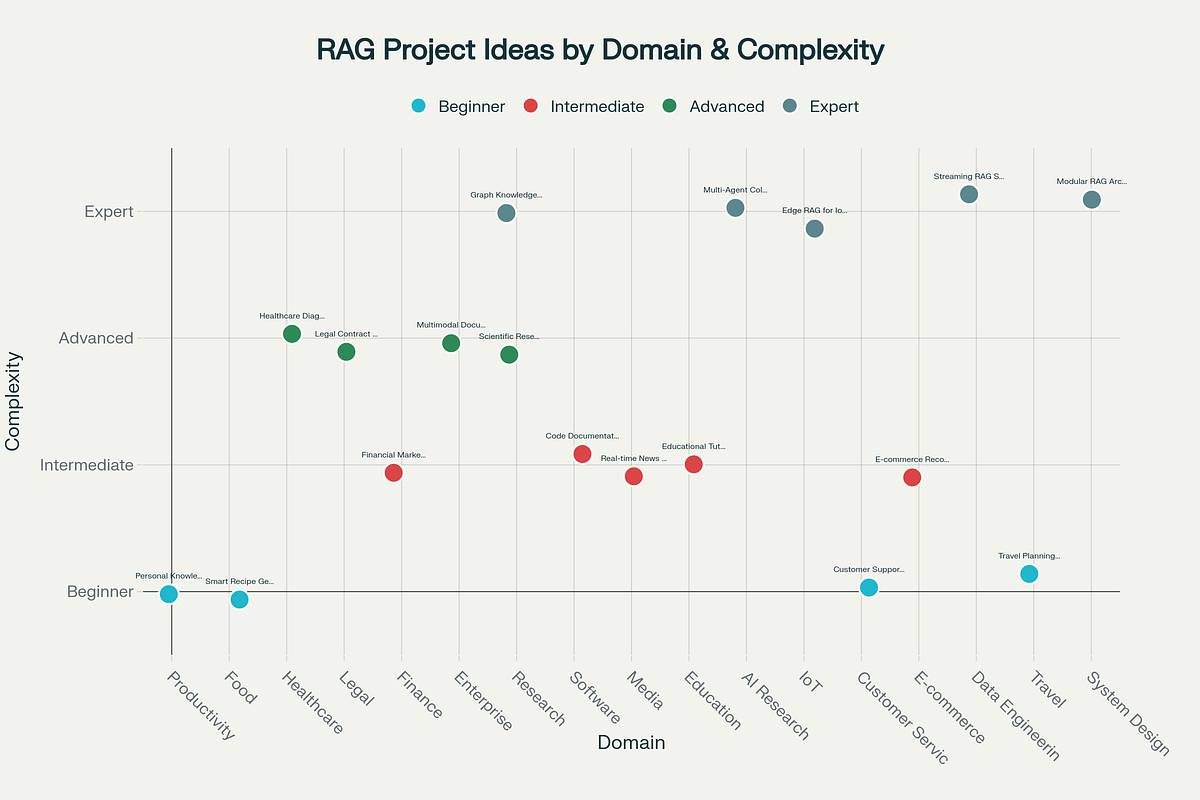Click the Travel x-axis label
Viewport: 1200px width, 800px height.
[1047, 689]
